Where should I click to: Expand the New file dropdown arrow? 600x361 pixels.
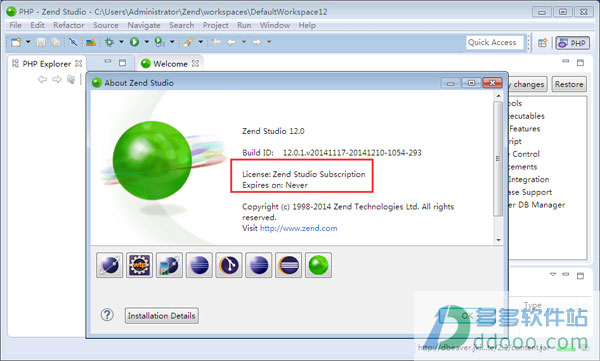point(28,42)
